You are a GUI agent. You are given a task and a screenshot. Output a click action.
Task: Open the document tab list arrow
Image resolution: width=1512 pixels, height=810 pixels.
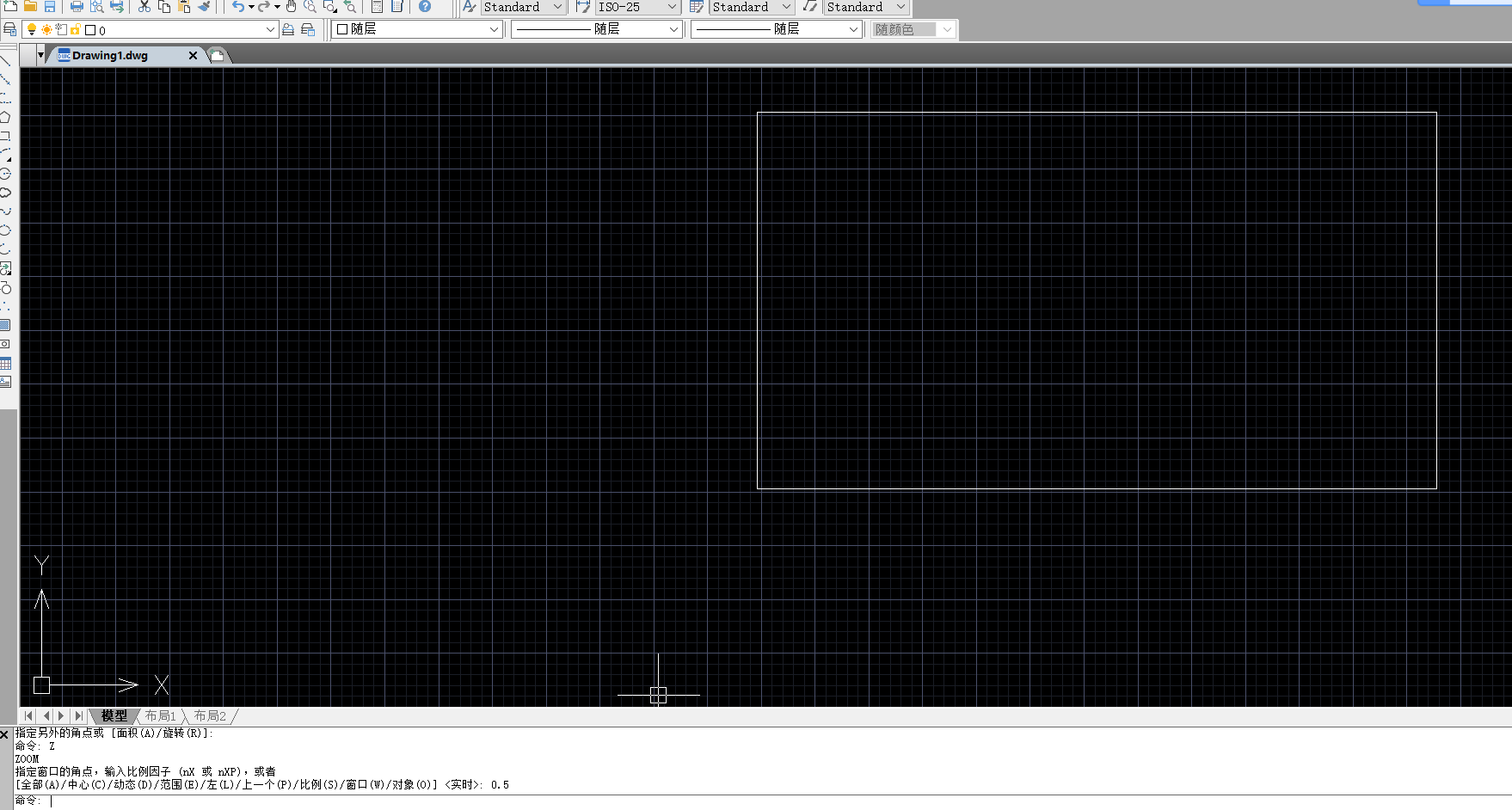(x=40, y=55)
